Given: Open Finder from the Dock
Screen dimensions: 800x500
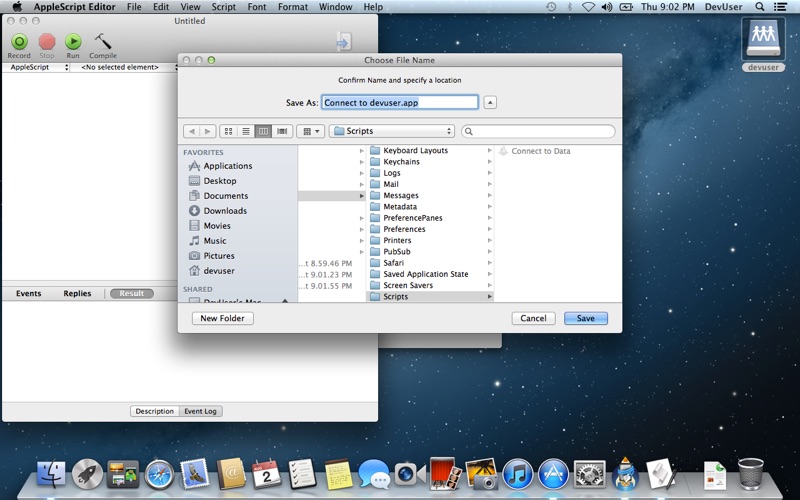Looking at the screenshot, I should point(51,474).
